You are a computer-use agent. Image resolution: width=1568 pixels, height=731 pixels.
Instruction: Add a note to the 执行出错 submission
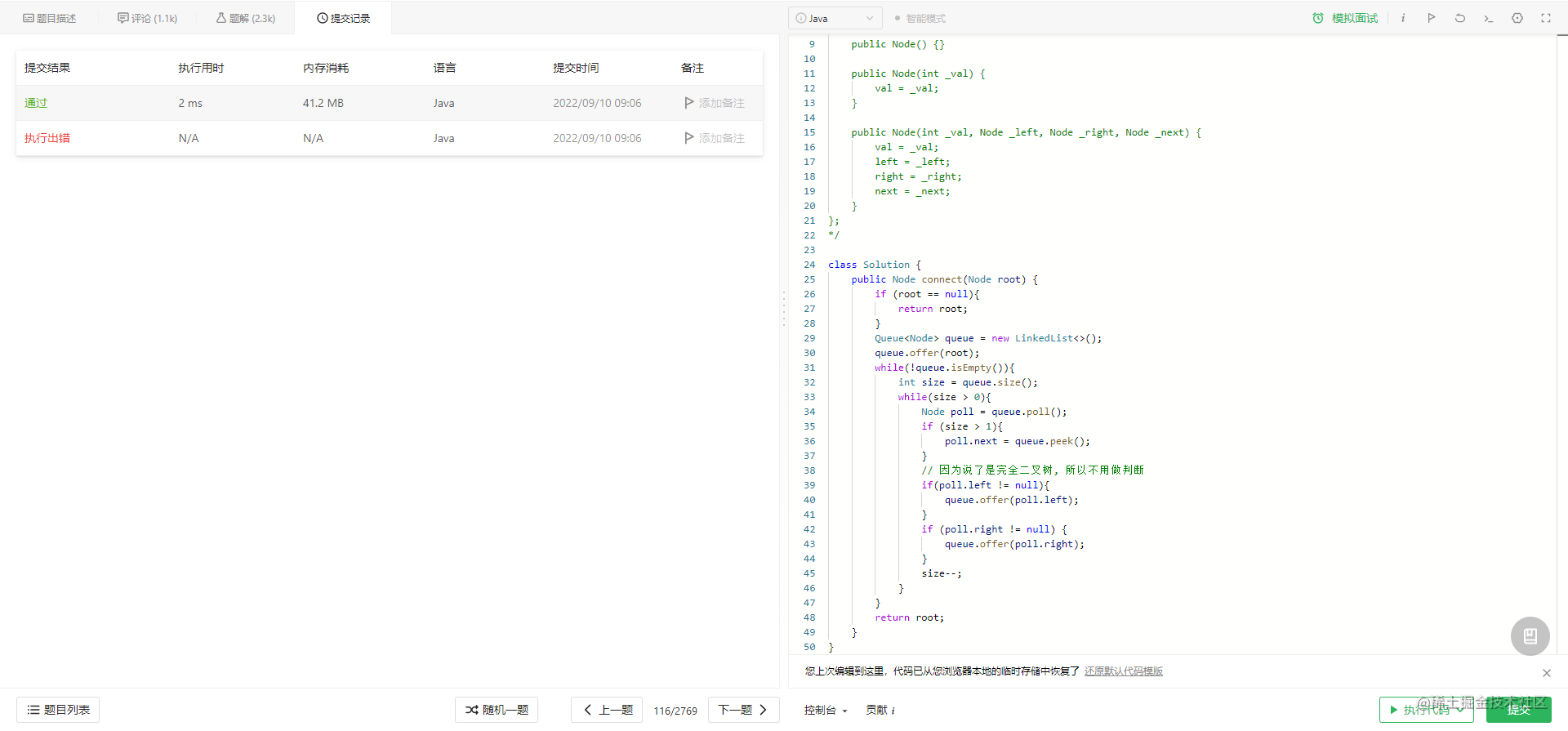point(721,138)
